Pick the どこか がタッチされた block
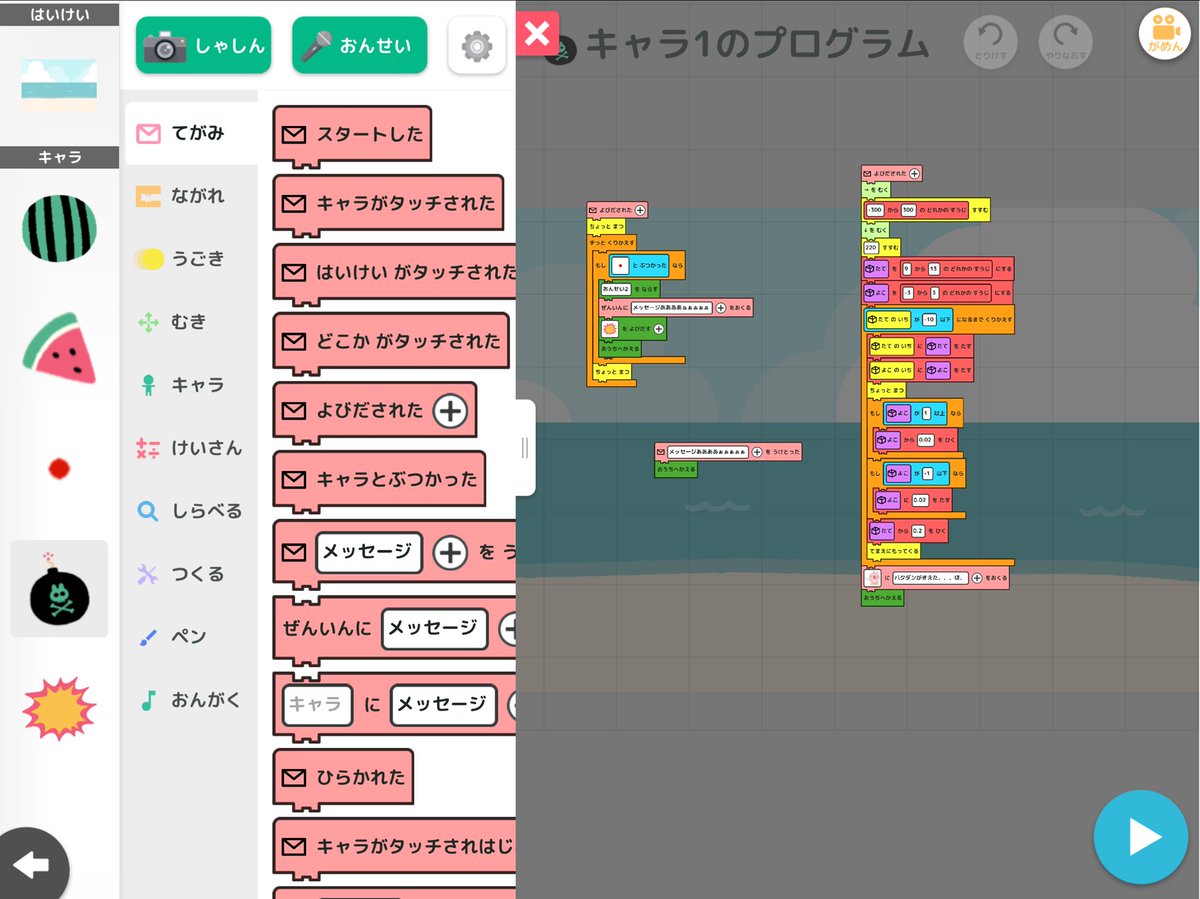Screen dimensions: 1200x899 391,341
